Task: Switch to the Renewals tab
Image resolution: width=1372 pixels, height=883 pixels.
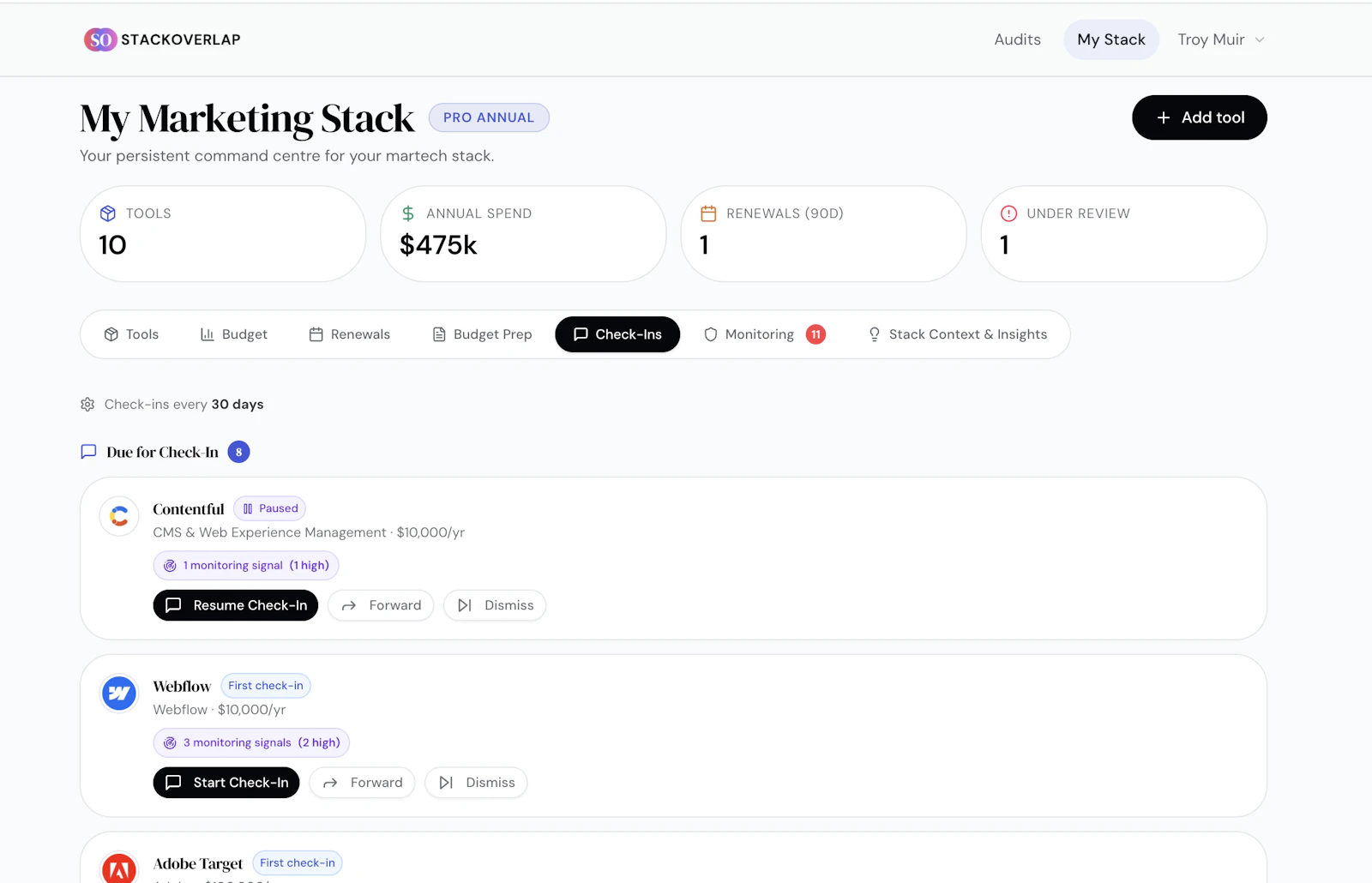Action: pos(349,334)
